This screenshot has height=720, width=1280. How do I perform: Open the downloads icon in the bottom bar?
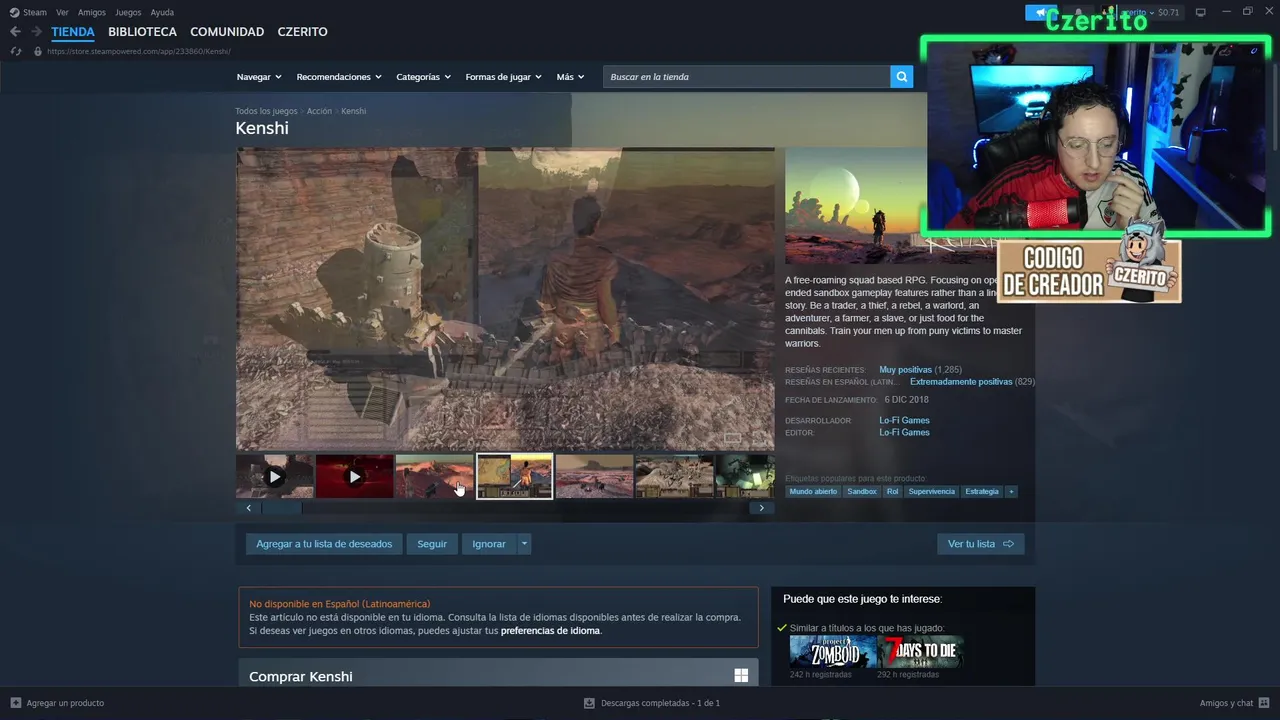(590, 703)
